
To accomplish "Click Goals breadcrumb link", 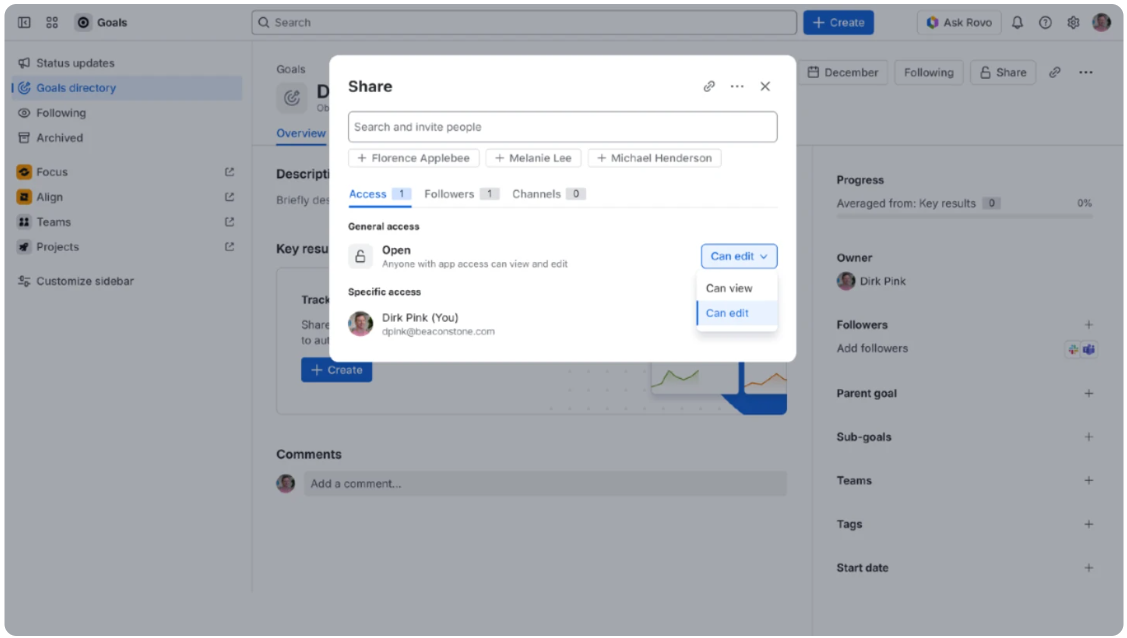I will (290, 69).
